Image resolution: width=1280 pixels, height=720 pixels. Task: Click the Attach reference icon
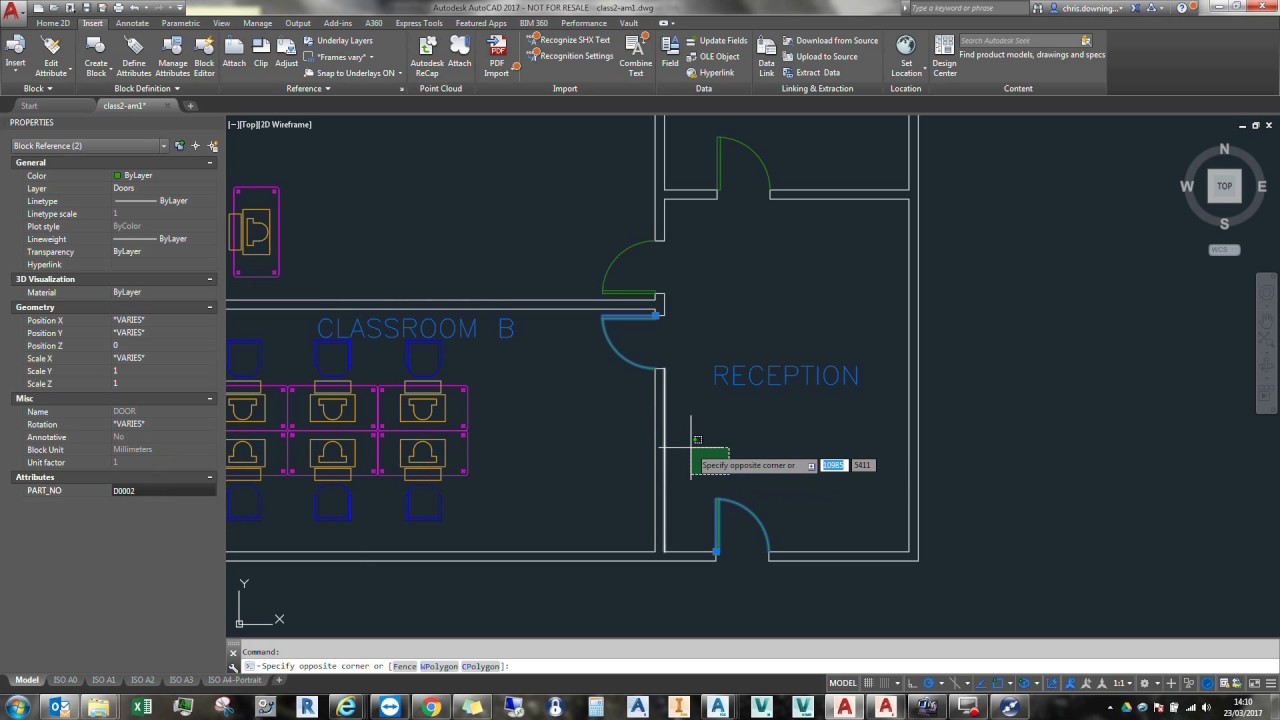pyautogui.click(x=234, y=52)
